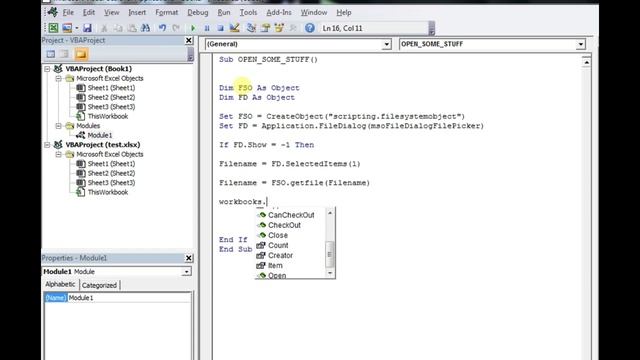Collapse the VBAProject (Book1) tree node
The image size is (640, 360).
(47, 69)
